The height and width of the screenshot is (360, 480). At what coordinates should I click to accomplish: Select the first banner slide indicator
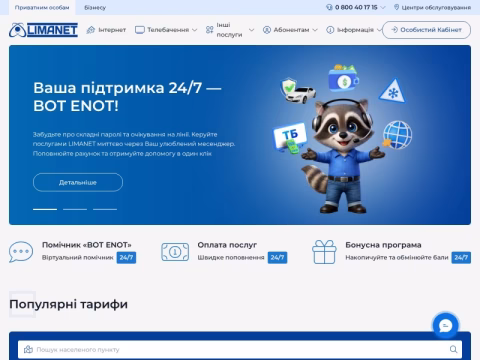coord(45,209)
